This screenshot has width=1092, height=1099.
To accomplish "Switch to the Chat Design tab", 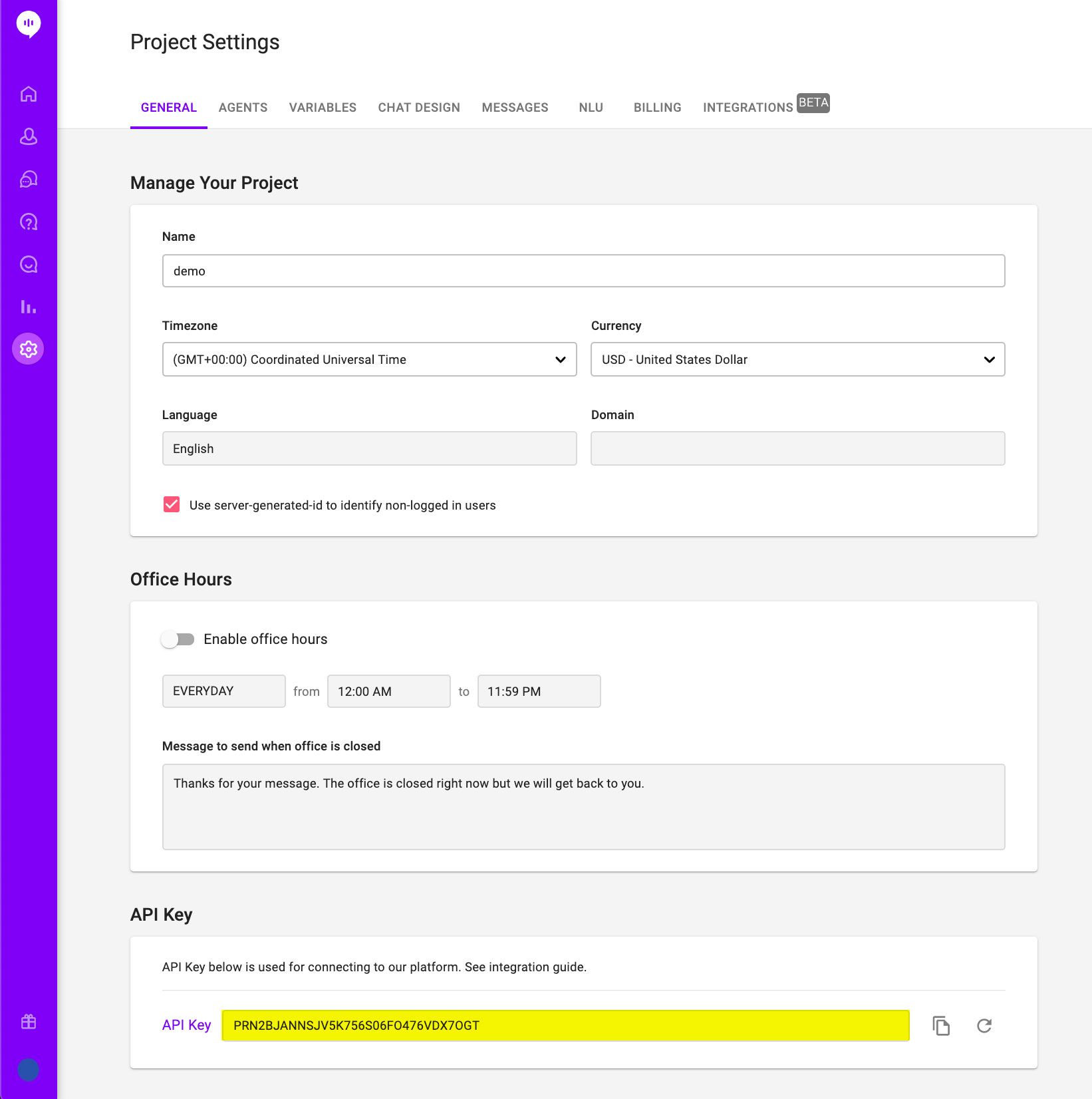I will (x=419, y=107).
